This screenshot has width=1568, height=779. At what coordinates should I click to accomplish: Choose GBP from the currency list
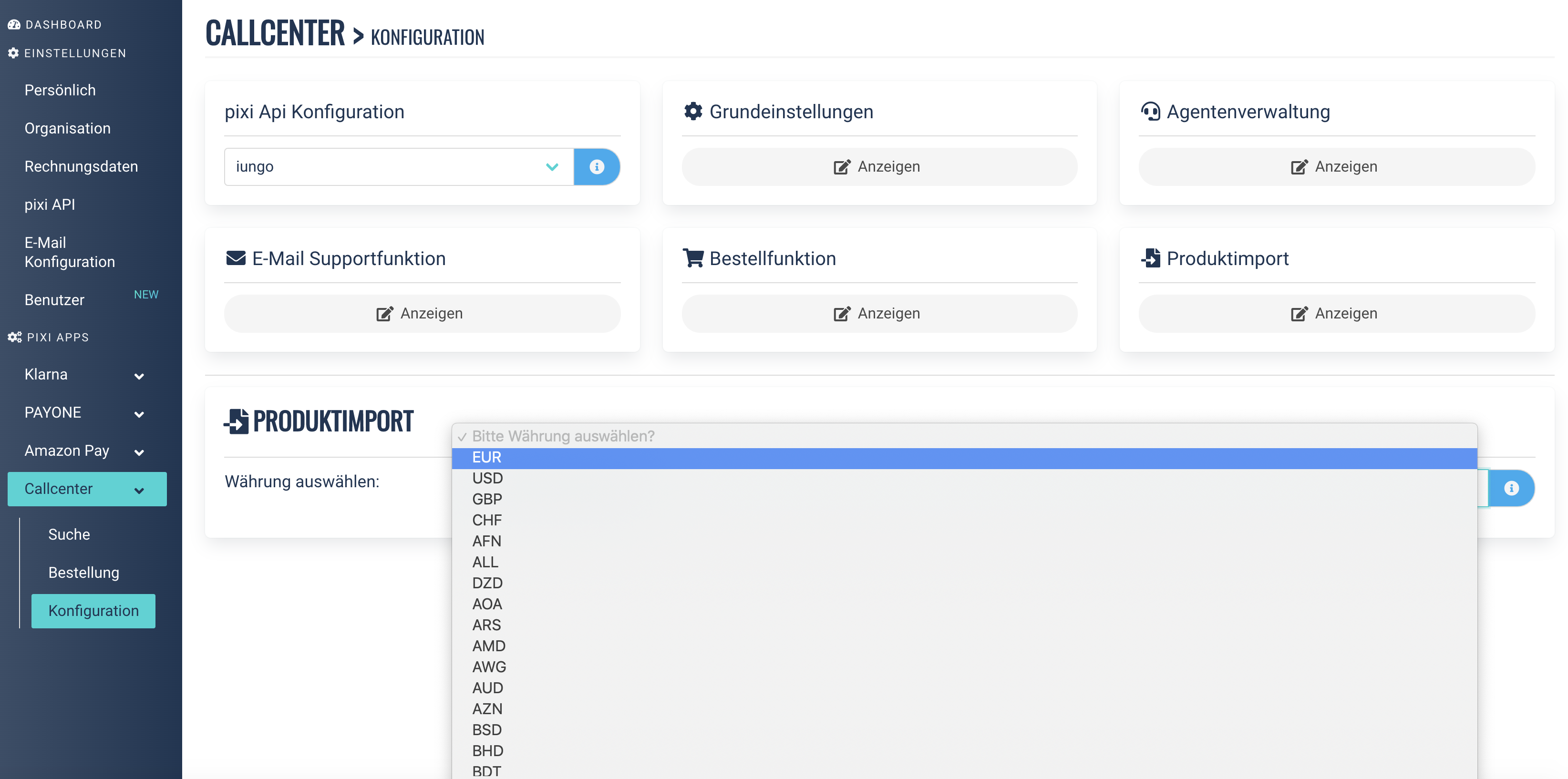pyautogui.click(x=964, y=499)
